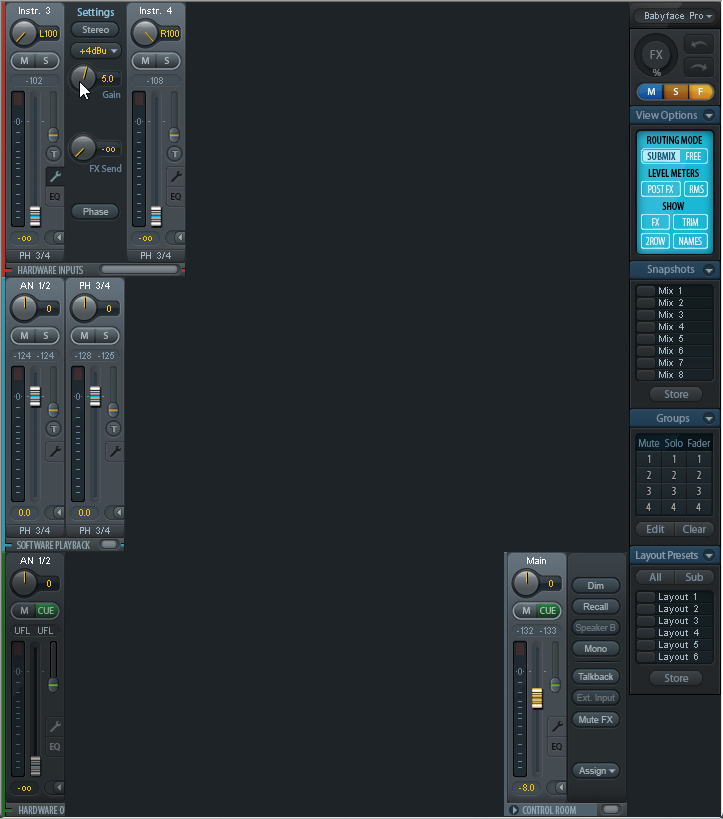
Task: Collapse the View Options section
Action: point(709,115)
